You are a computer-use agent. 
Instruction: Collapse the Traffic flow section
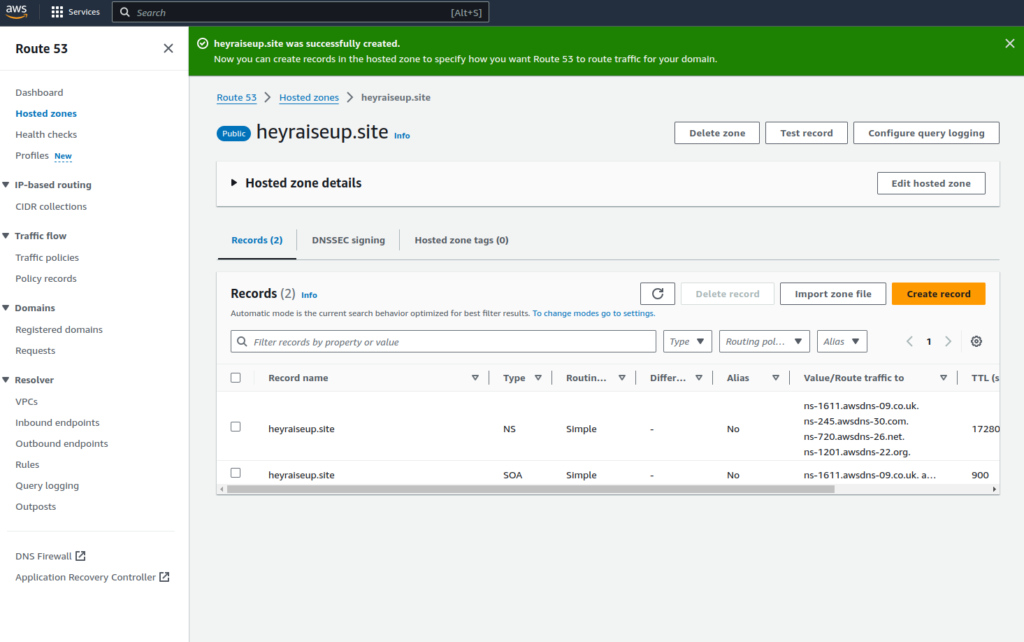click(x=6, y=236)
